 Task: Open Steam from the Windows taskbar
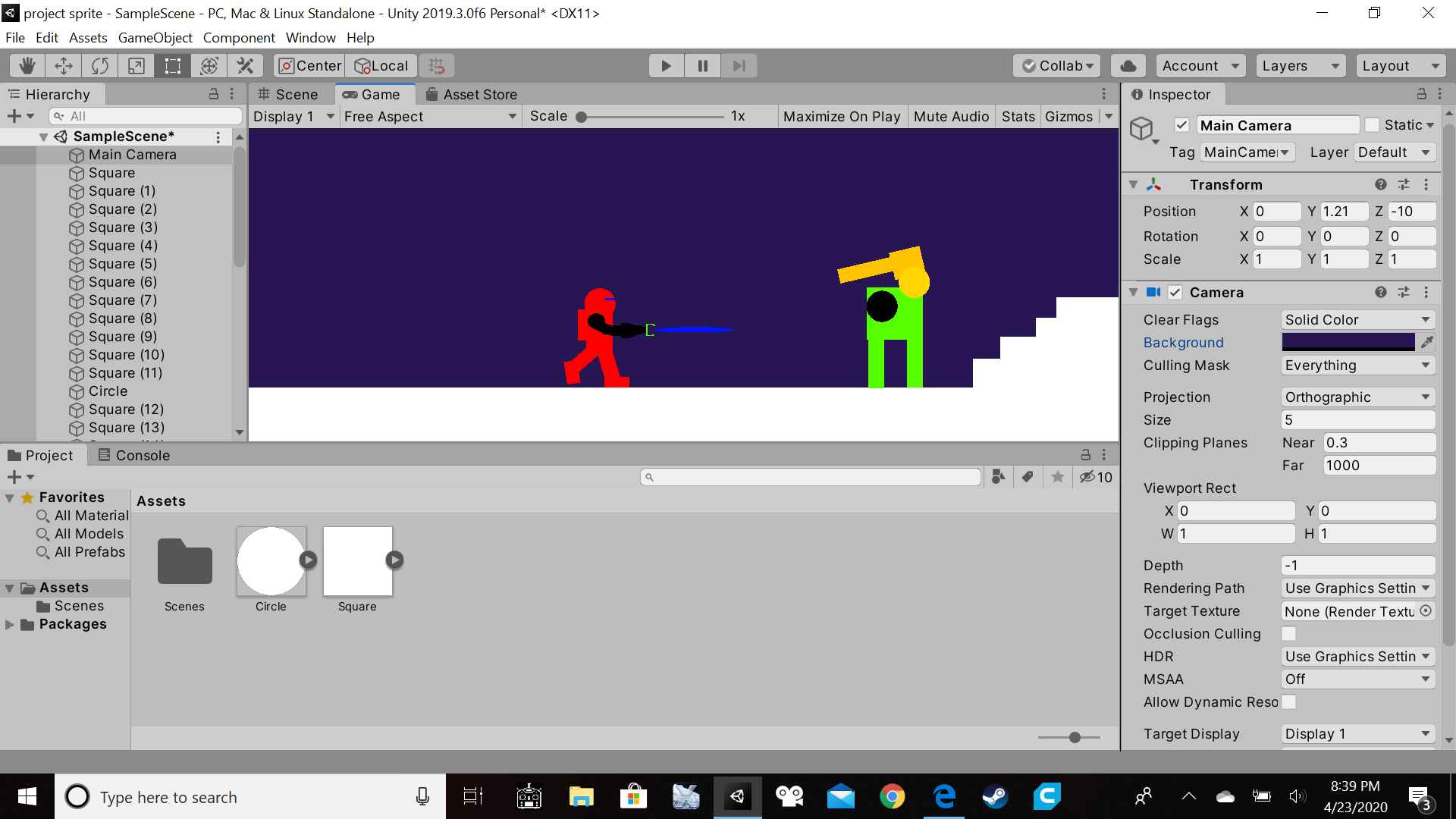tap(995, 796)
